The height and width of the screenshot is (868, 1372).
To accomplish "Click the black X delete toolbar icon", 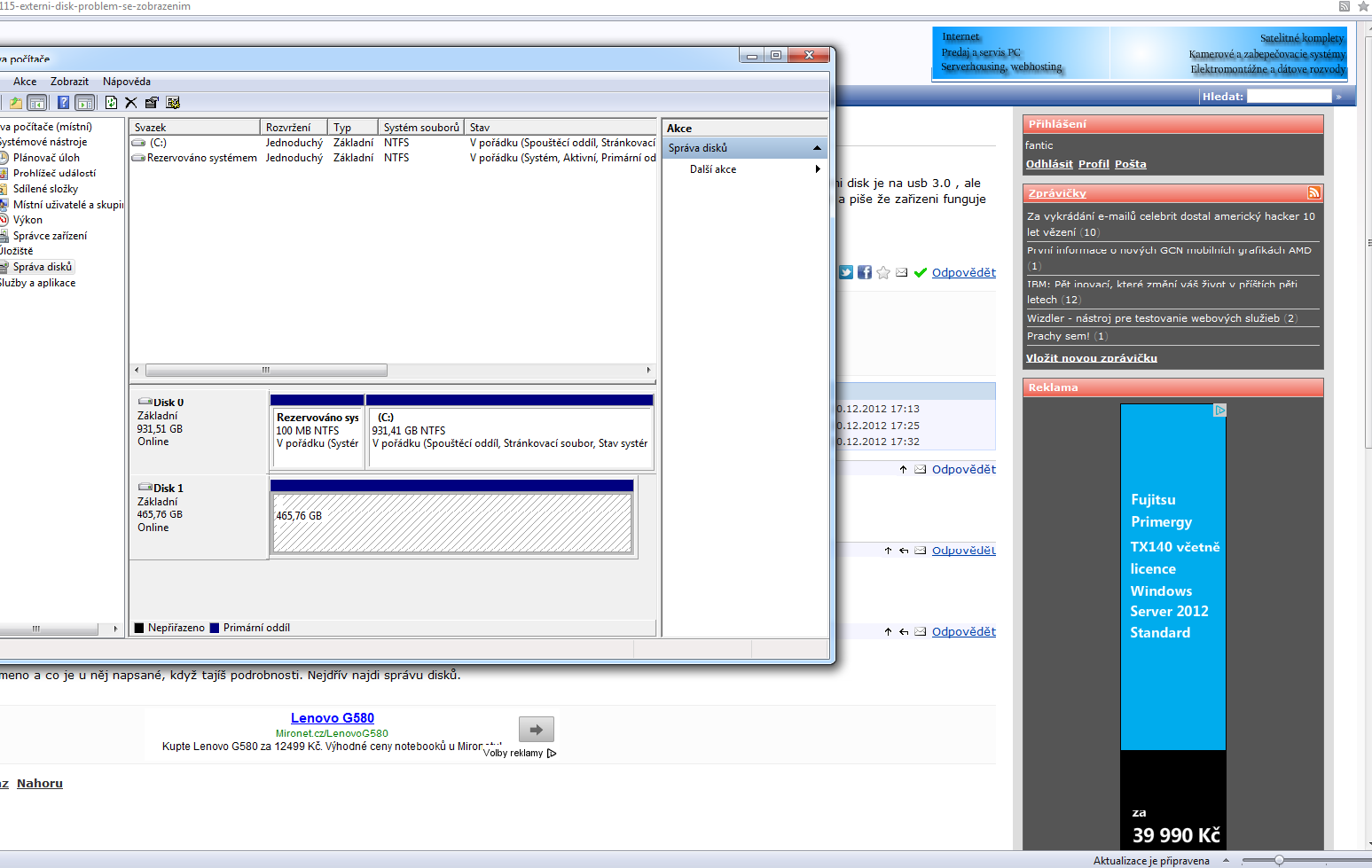I will pyautogui.click(x=131, y=103).
